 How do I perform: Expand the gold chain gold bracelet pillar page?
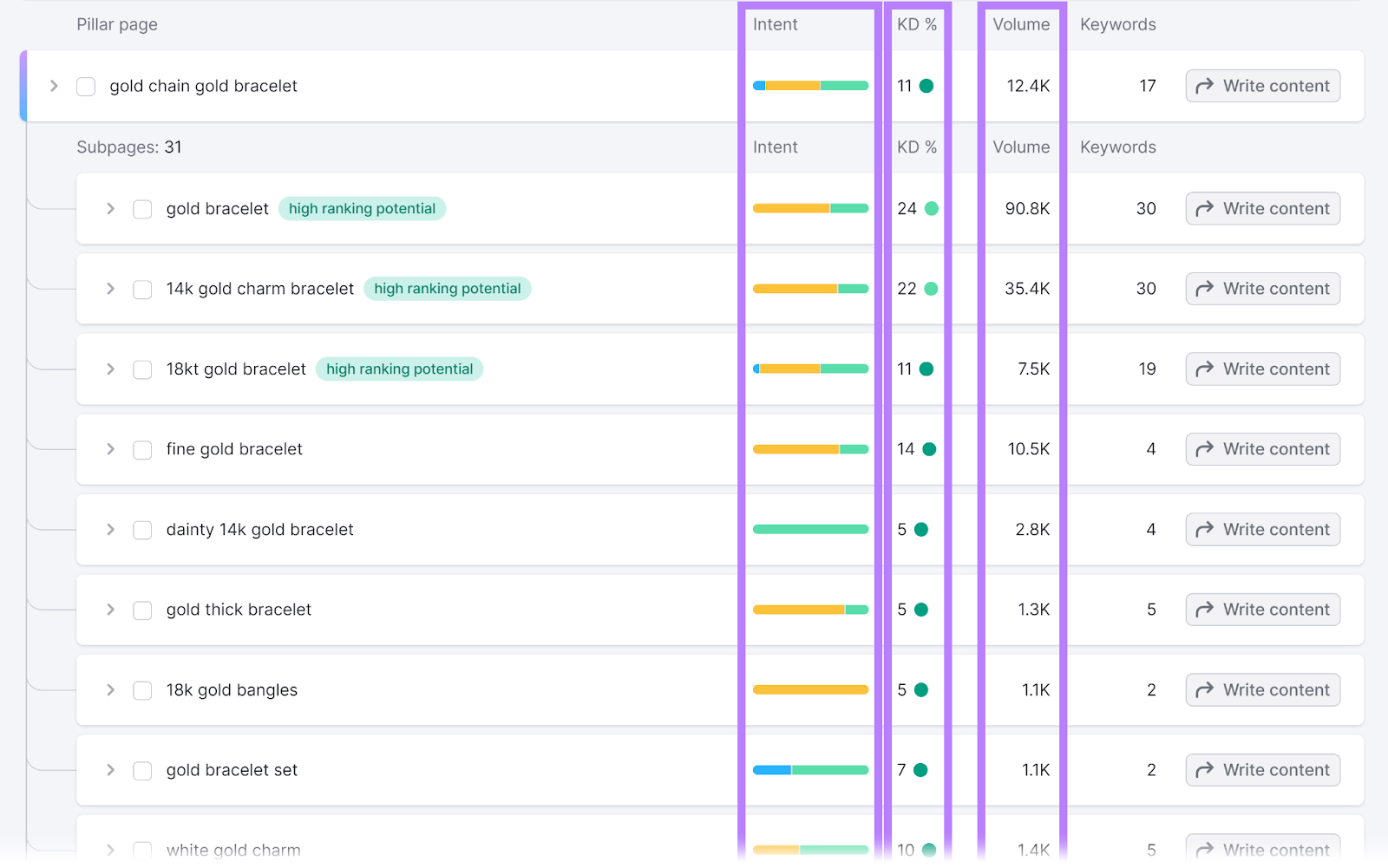pyautogui.click(x=54, y=86)
